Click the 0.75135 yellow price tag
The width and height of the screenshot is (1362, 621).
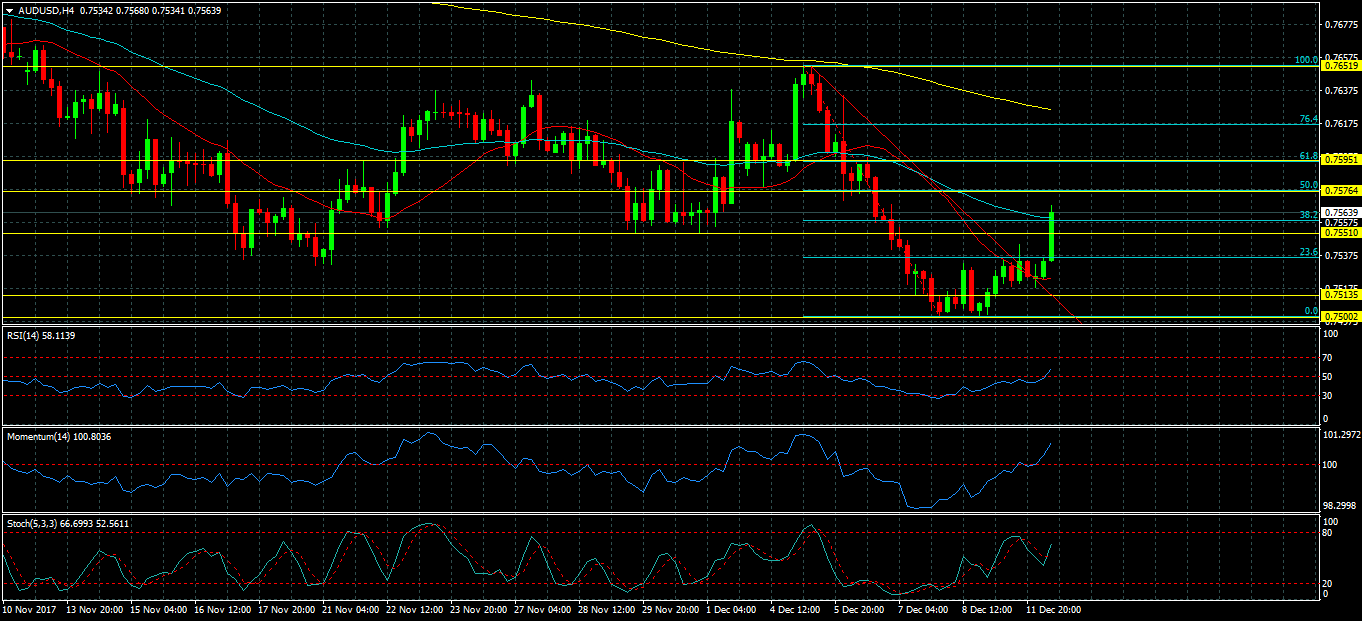pos(1340,295)
